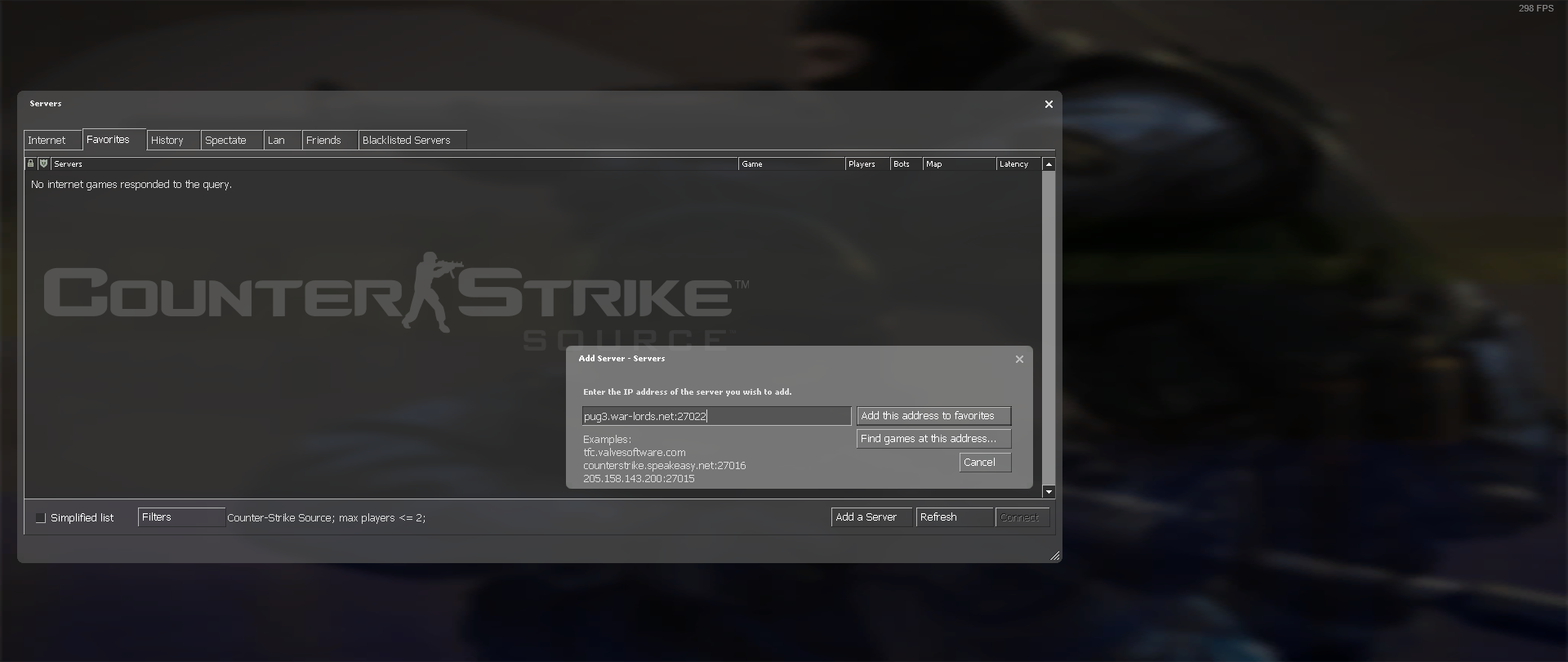
Task: Click Add this address to favorites
Action: pyautogui.click(x=933, y=416)
